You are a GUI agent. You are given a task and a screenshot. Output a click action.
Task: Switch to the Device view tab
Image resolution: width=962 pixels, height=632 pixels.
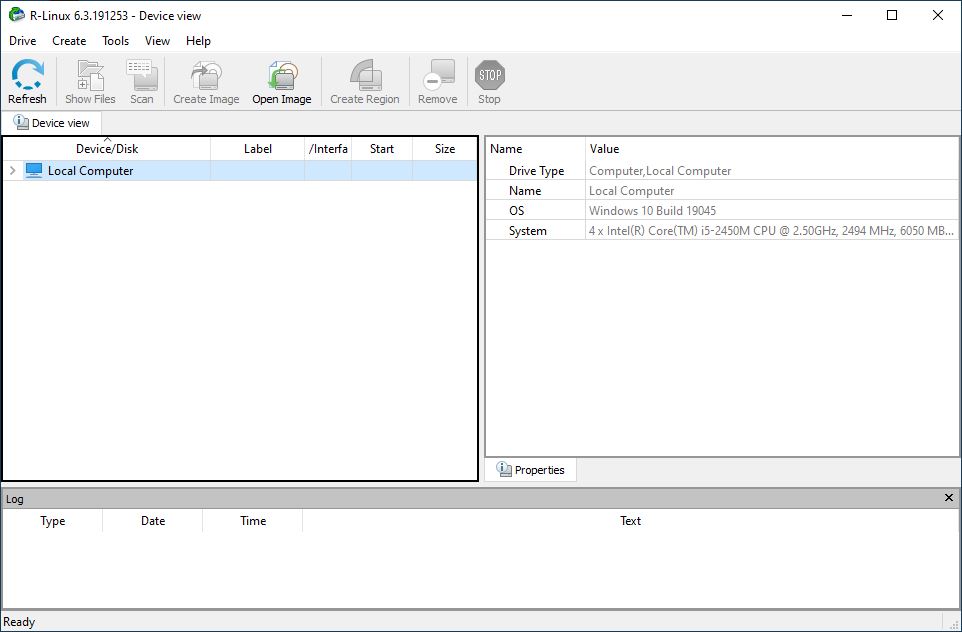click(52, 123)
